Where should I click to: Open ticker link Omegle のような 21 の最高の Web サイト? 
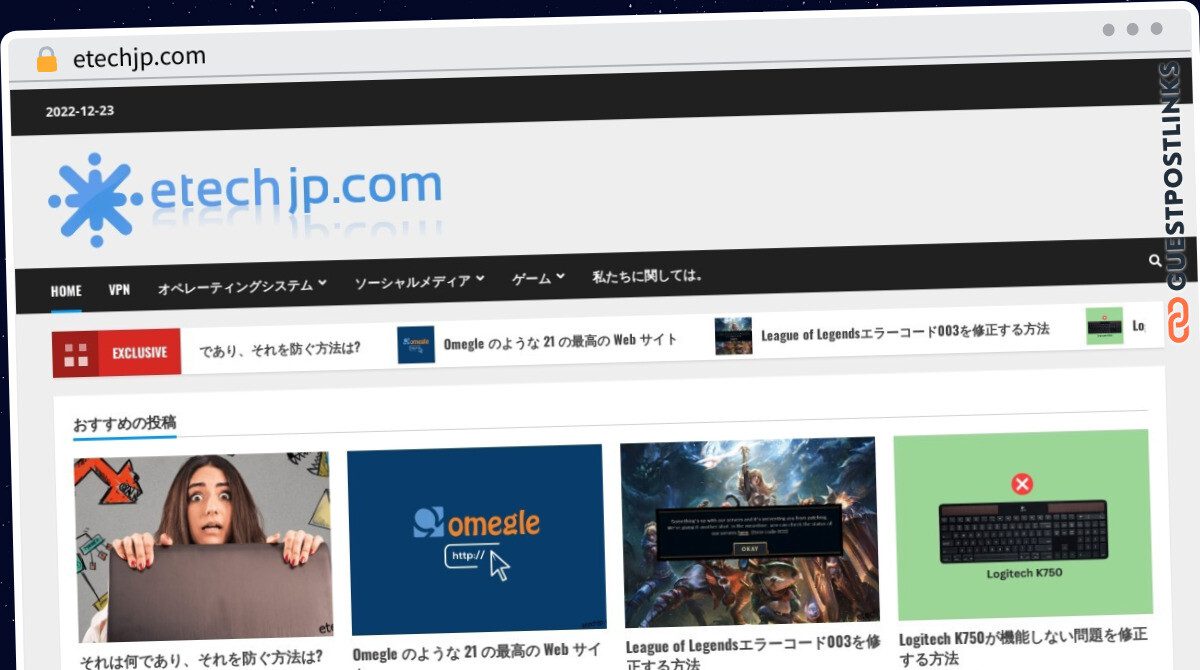pos(560,341)
